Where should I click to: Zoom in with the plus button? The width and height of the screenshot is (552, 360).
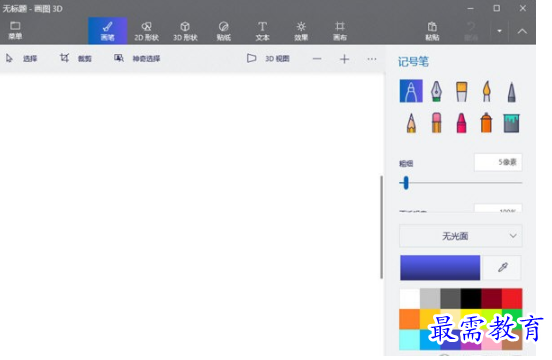click(344, 59)
